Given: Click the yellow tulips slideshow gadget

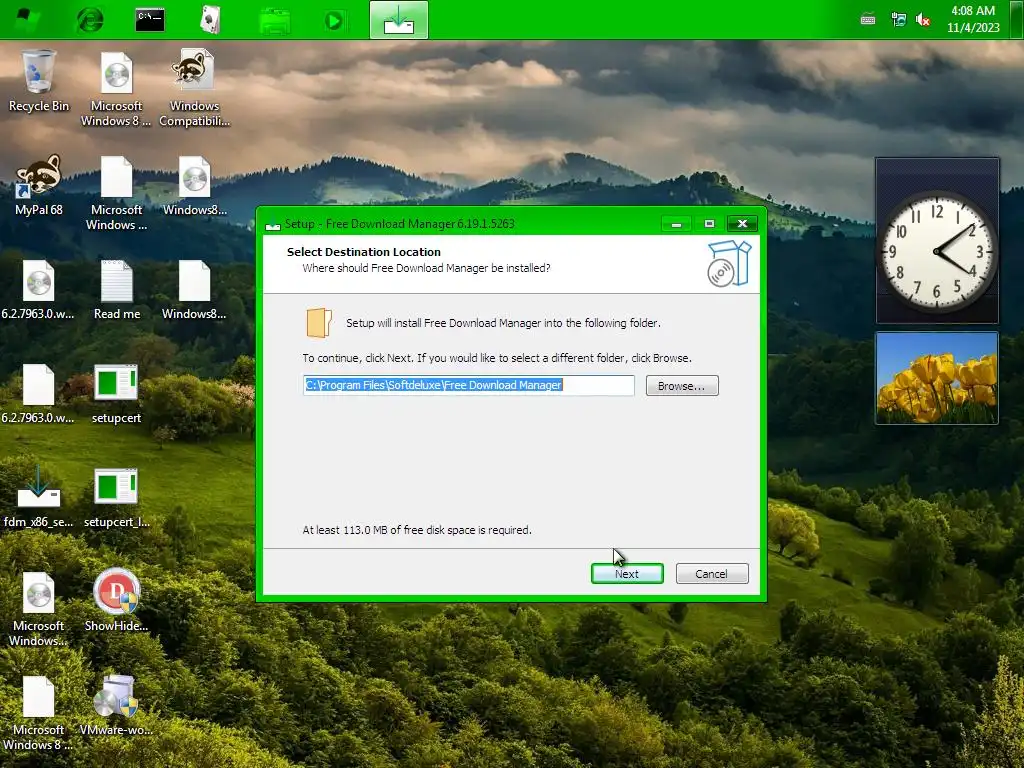Looking at the screenshot, I should pyautogui.click(x=936, y=378).
